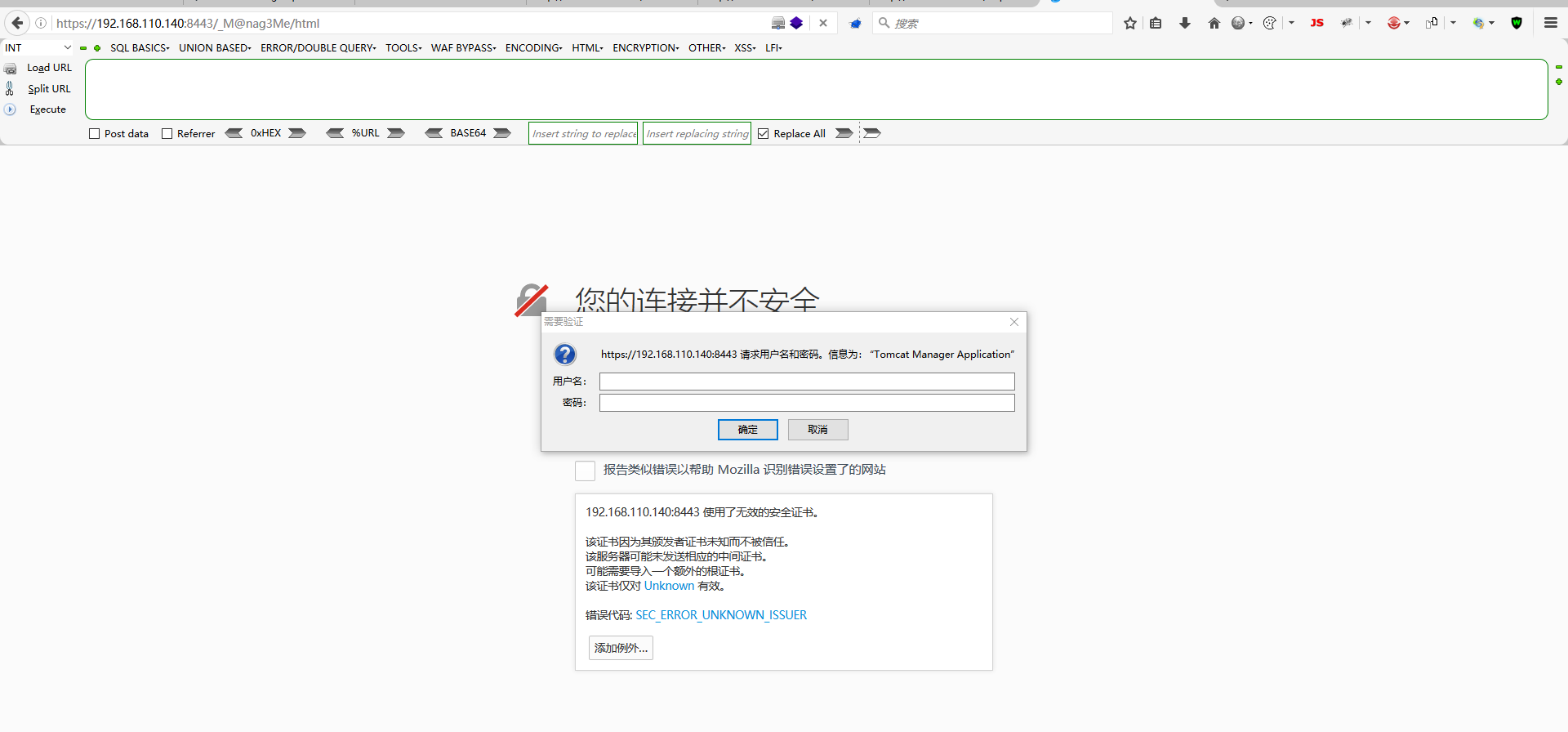
Task: Show bookmarks list icon
Action: [1156, 23]
